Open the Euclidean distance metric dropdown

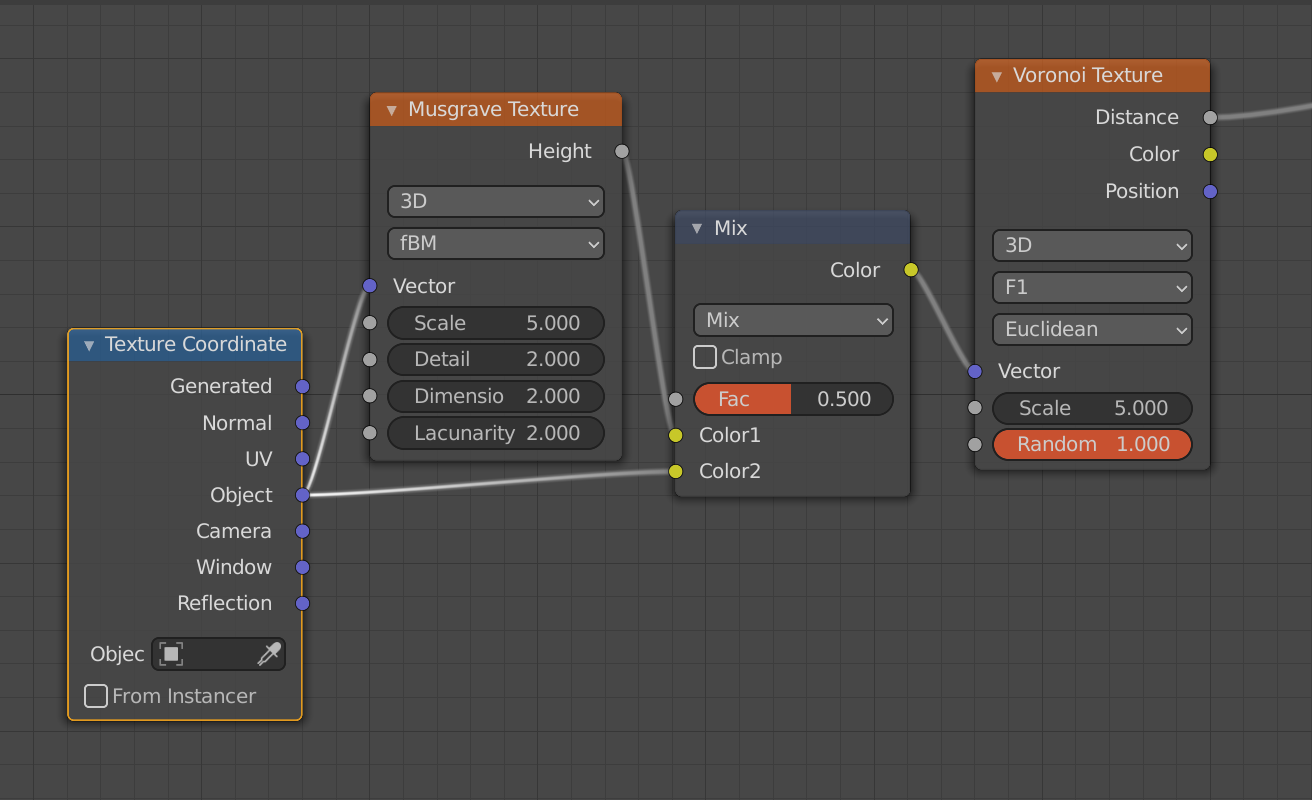pyautogui.click(x=1092, y=329)
